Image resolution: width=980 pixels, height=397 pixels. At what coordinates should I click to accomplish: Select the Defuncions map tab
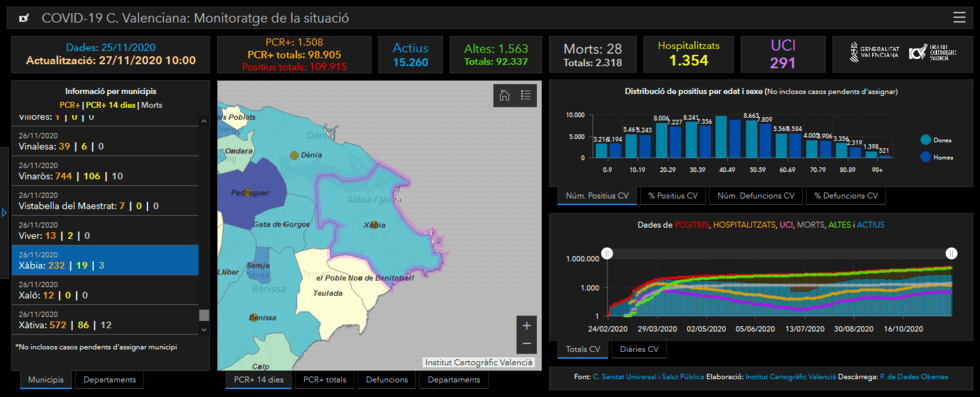click(387, 379)
